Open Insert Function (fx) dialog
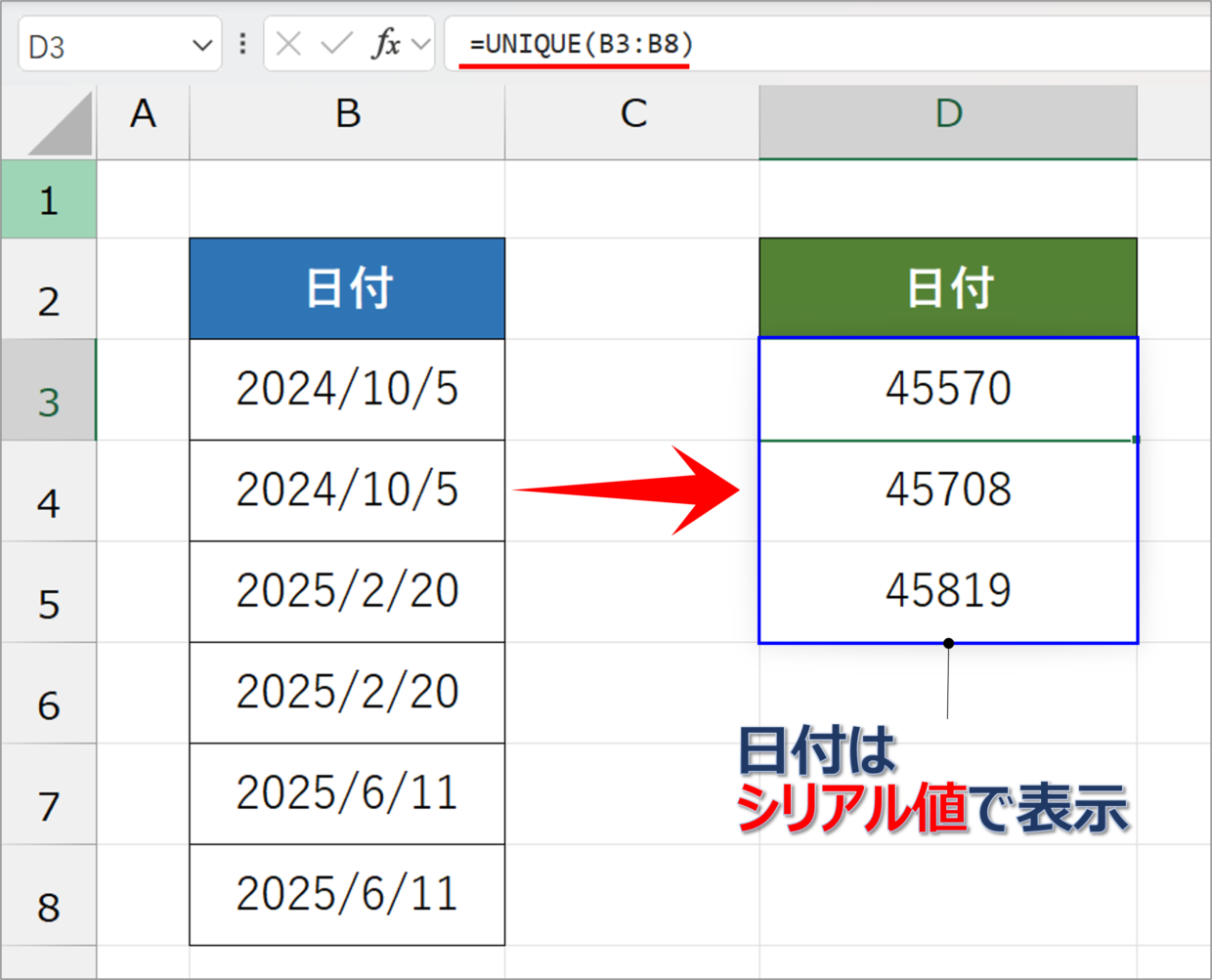Image resolution: width=1212 pixels, height=980 pixels. click(x=386, y=44)
